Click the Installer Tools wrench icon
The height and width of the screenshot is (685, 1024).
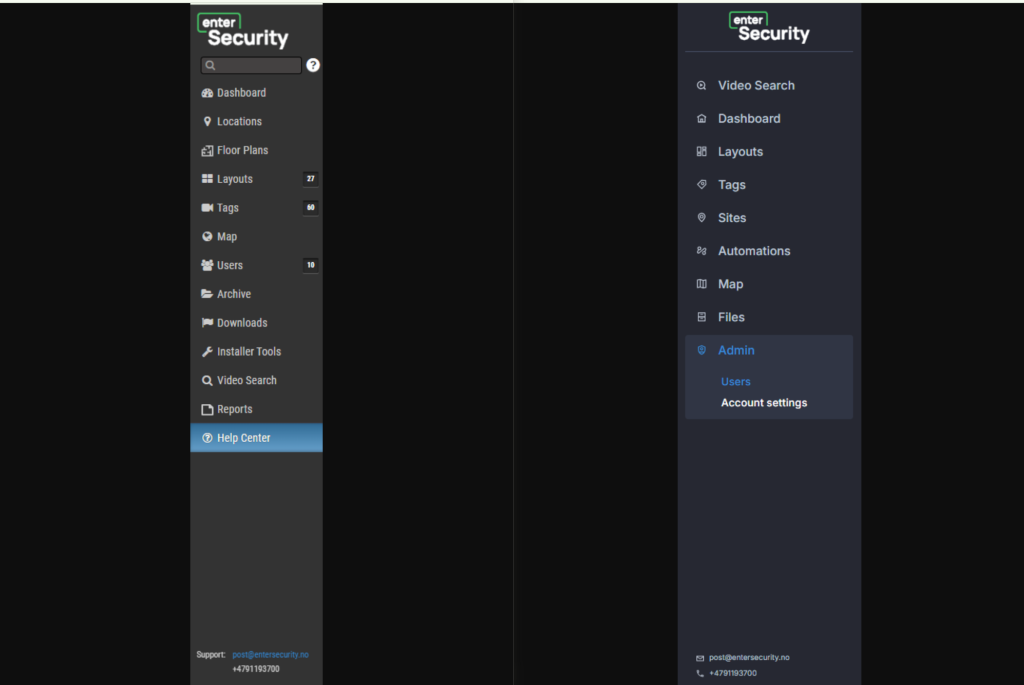click(x=207, y=352)
